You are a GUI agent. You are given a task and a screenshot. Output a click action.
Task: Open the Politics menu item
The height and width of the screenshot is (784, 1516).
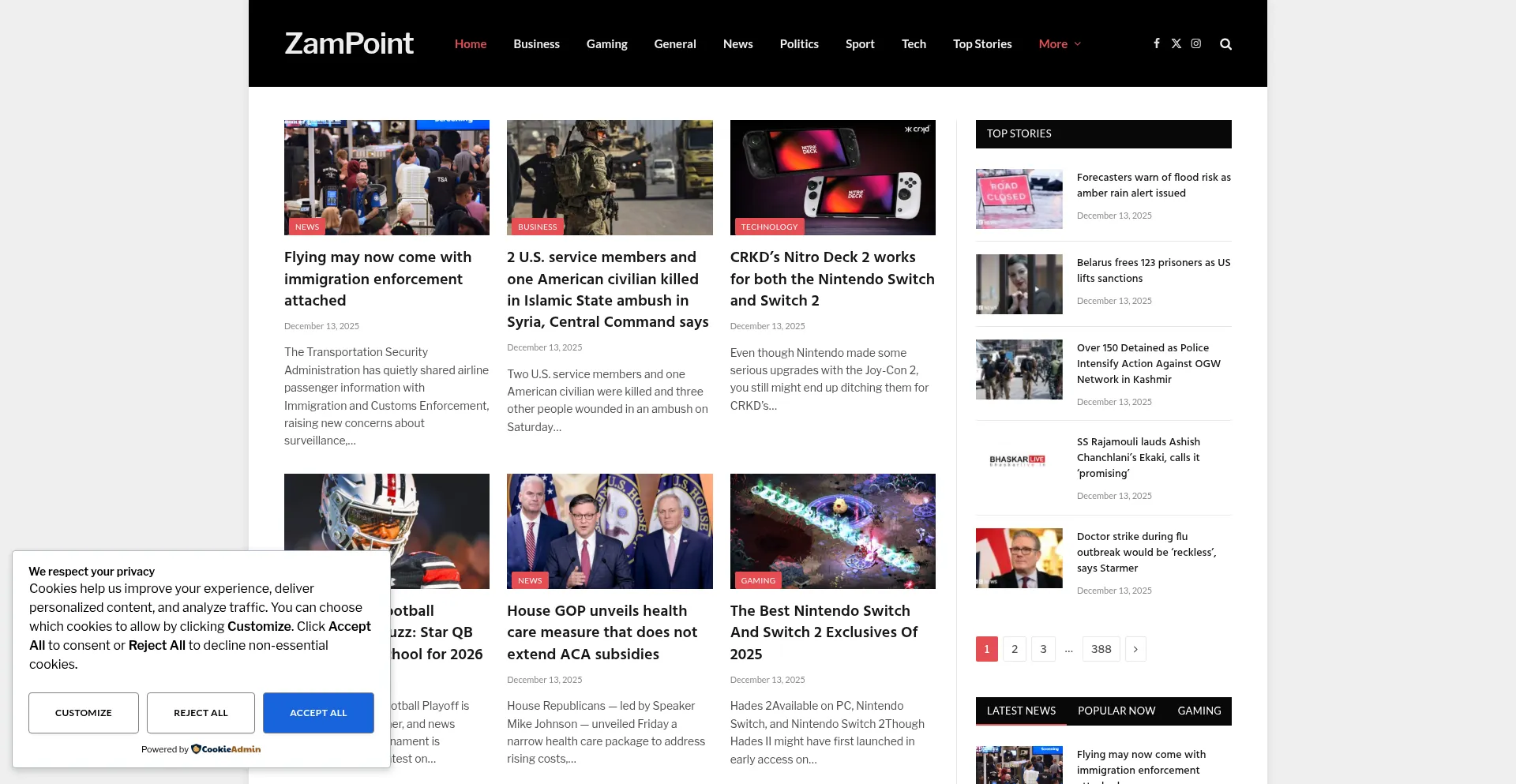[798, 44]
